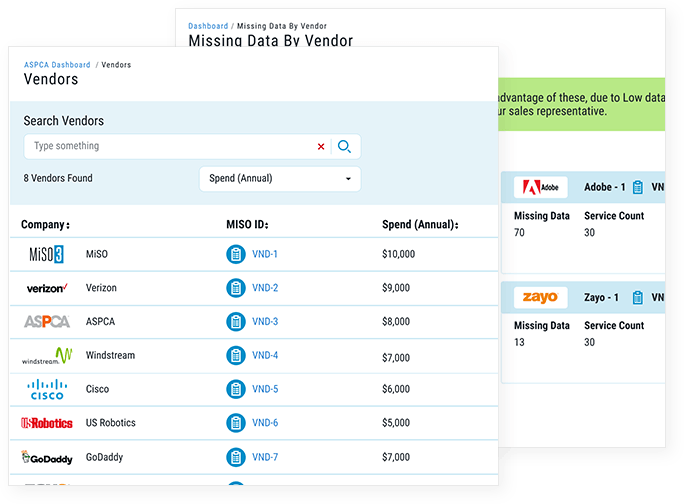
Task: Click clipboard icon next to VND-3
Action: (x=236, y=322)
